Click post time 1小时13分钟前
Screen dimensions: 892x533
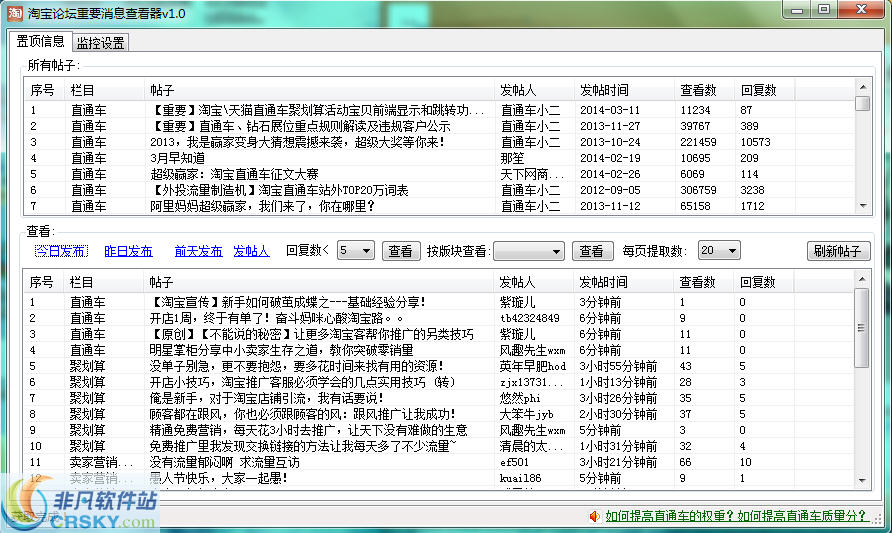[x=618, y=382]
